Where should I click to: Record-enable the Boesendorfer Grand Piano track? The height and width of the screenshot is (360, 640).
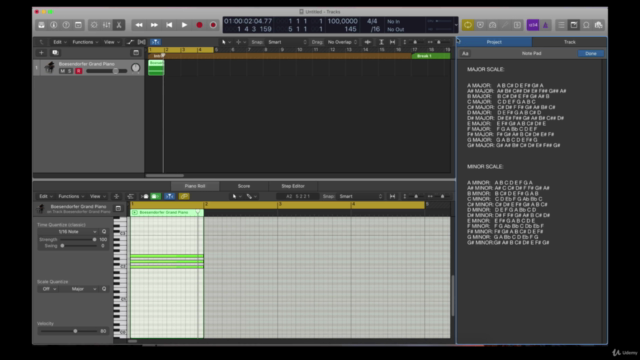(78, 71)
